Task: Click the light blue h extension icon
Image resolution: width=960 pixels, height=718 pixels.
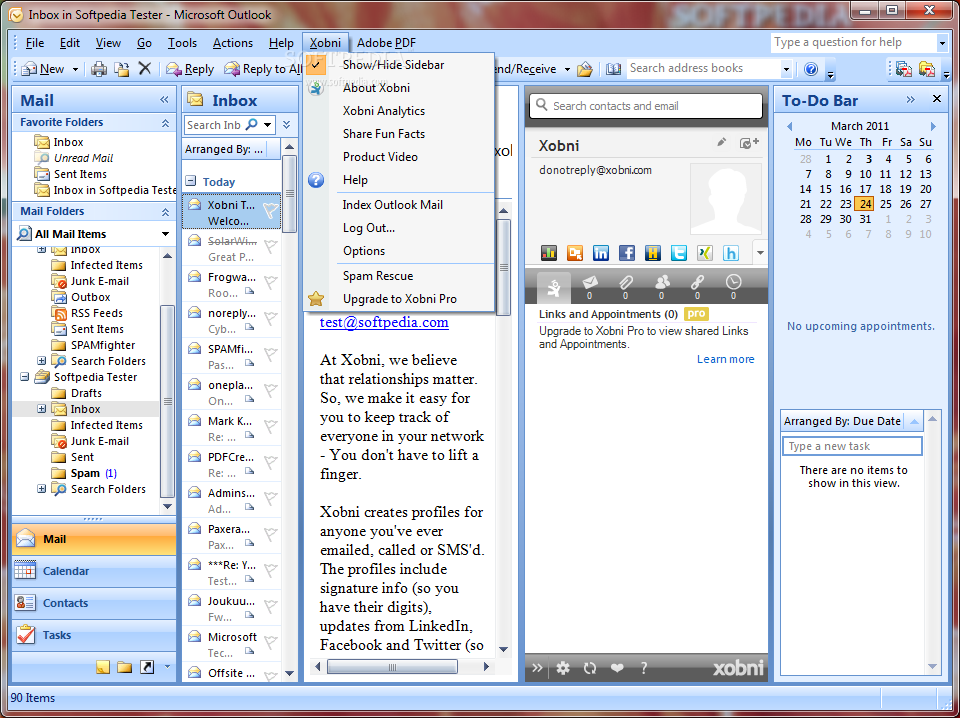Action: tap(731, 252)
